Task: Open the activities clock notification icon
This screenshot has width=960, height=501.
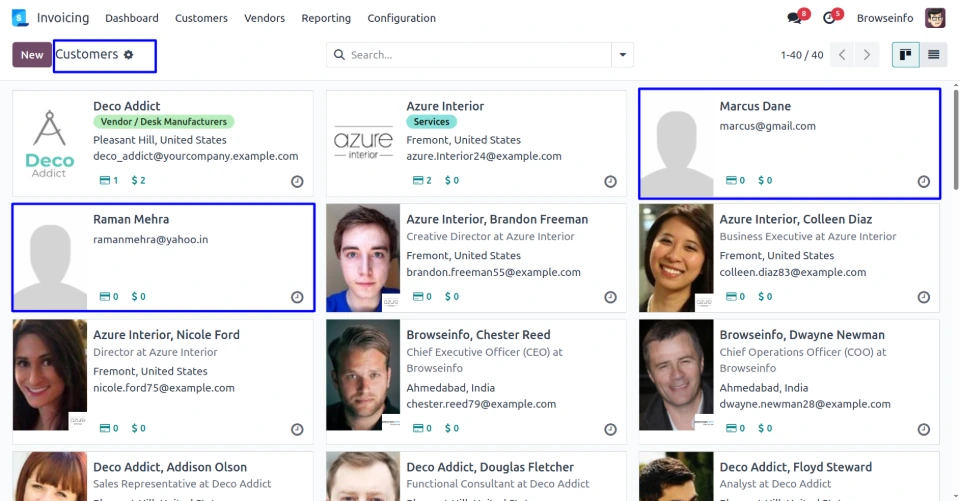Action: point(829,18)
